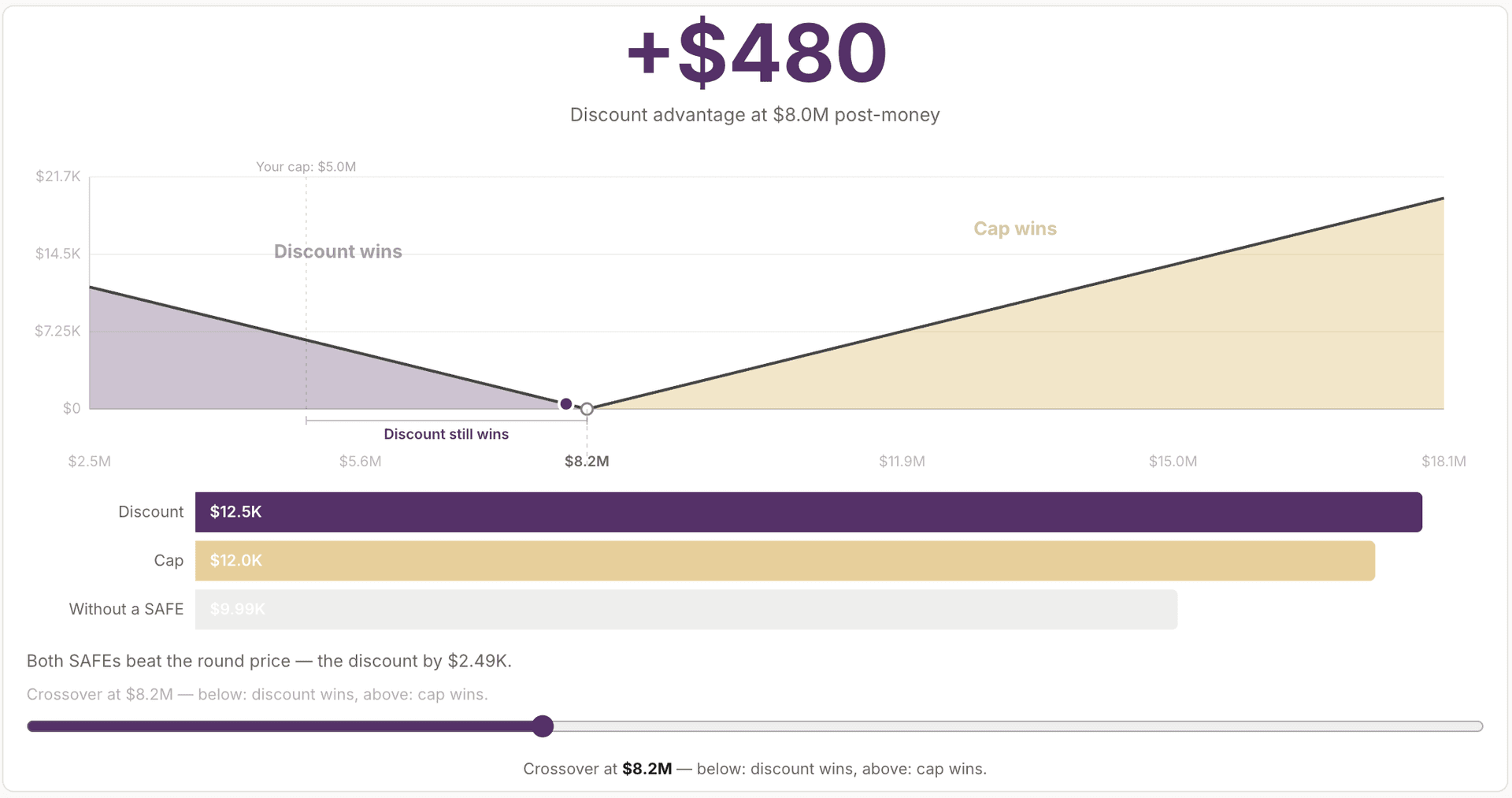Click the '+$480' headline value
This screenshot has height=798, width=1512.
click(x=754, y=51)
